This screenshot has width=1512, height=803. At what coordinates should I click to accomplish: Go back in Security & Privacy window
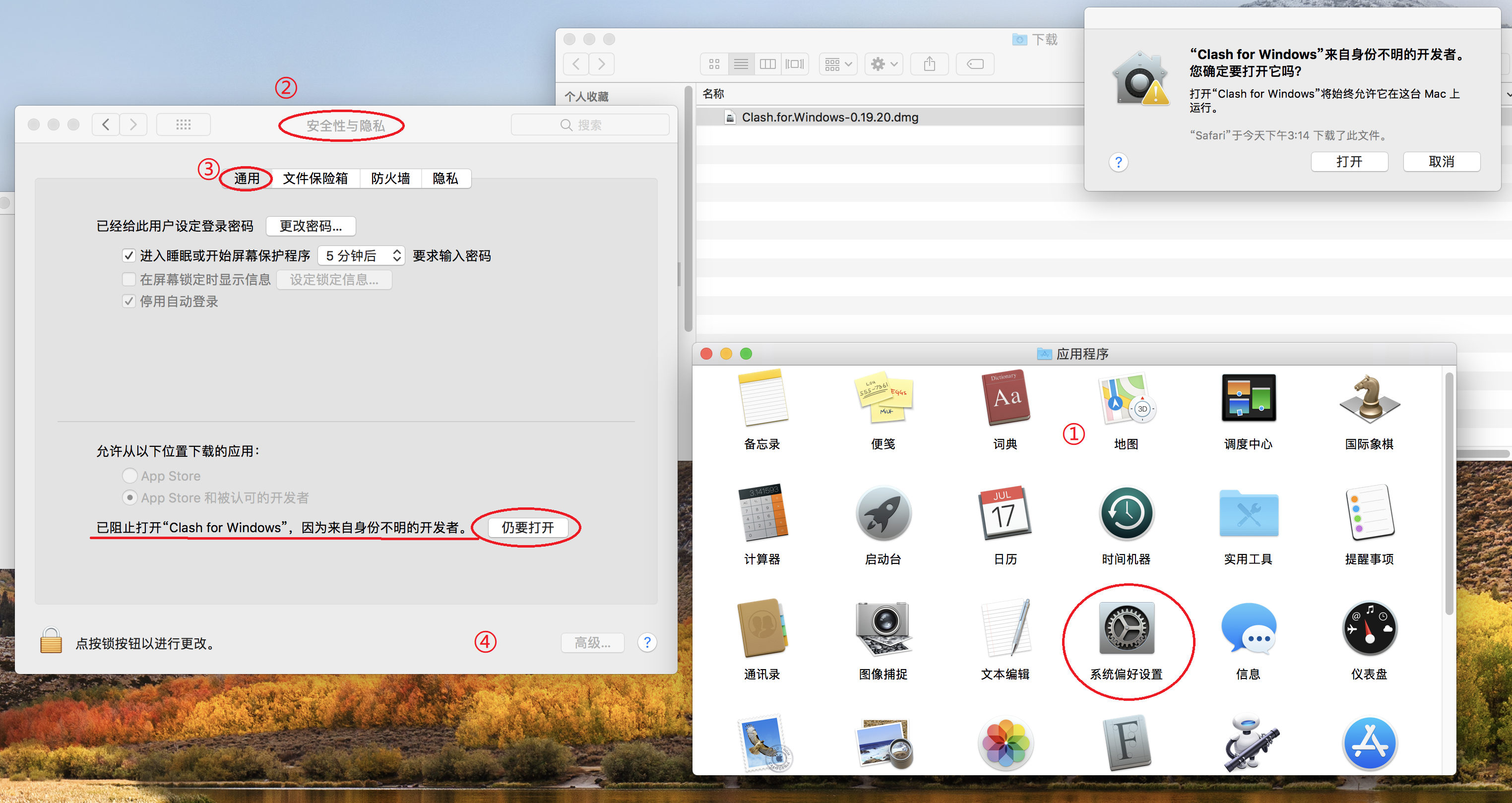(x=106, y=124)
